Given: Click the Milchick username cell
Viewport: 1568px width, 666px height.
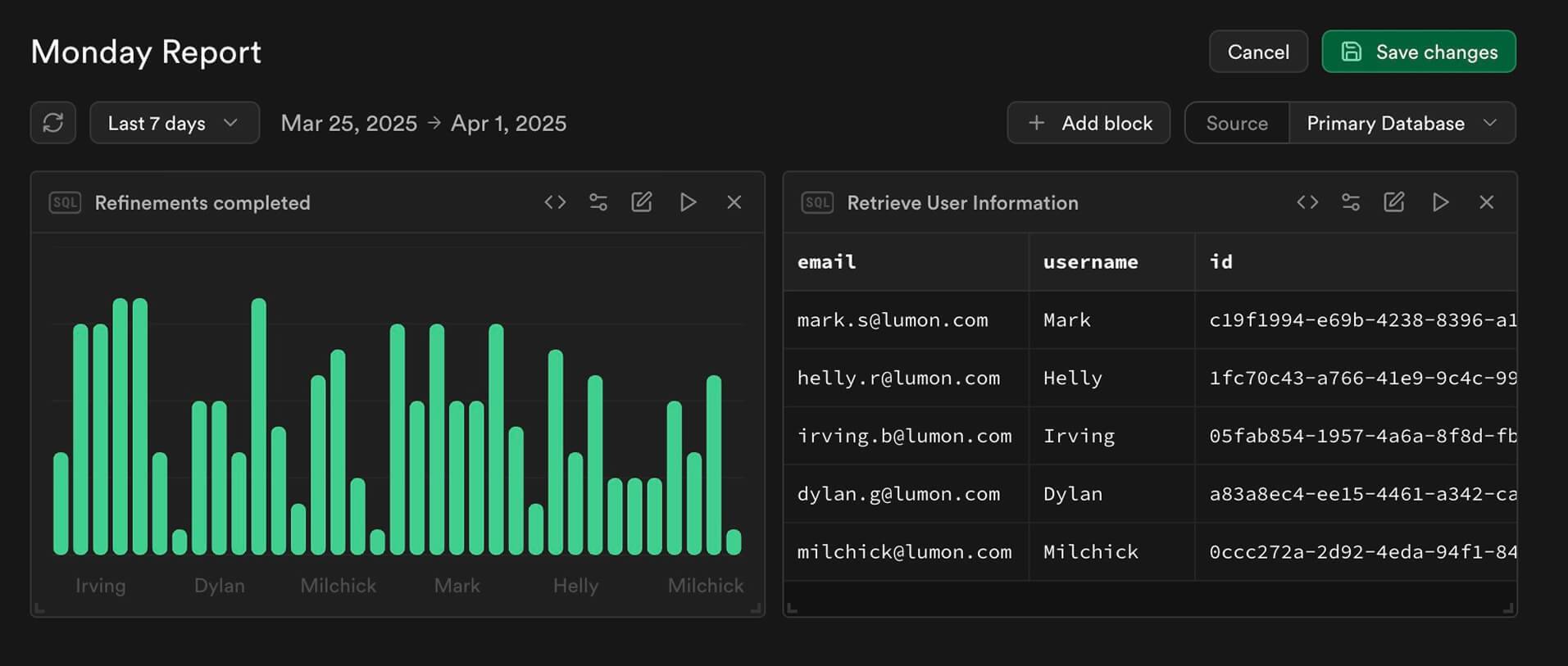Looking at the screenshot, I should coord(1111,552).
